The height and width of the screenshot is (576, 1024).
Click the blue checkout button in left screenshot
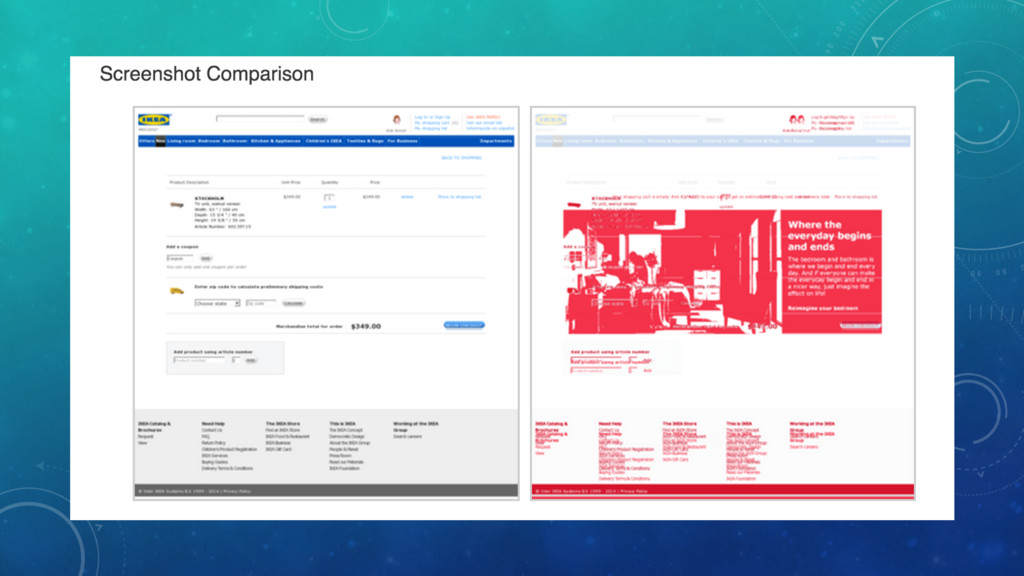tap(464, 325)
